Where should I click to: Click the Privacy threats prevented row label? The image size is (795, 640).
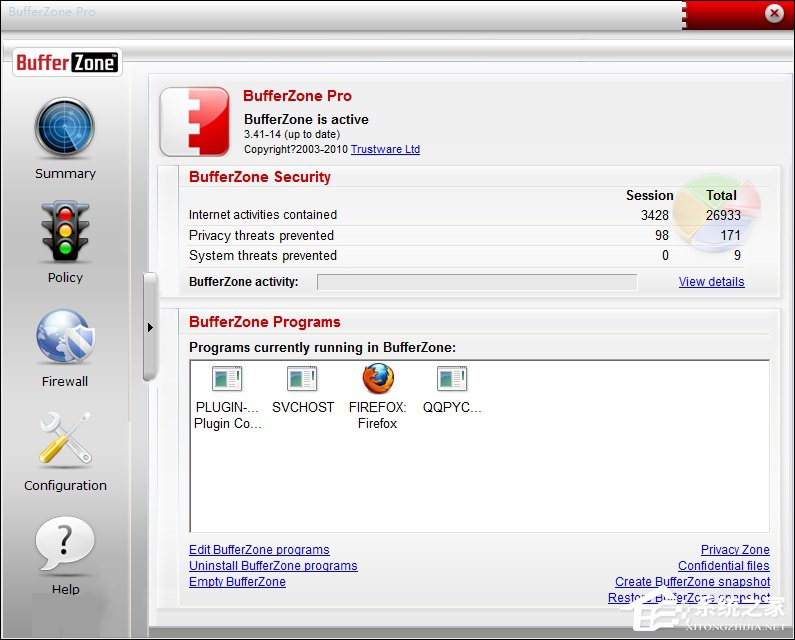tap(261, 235)
